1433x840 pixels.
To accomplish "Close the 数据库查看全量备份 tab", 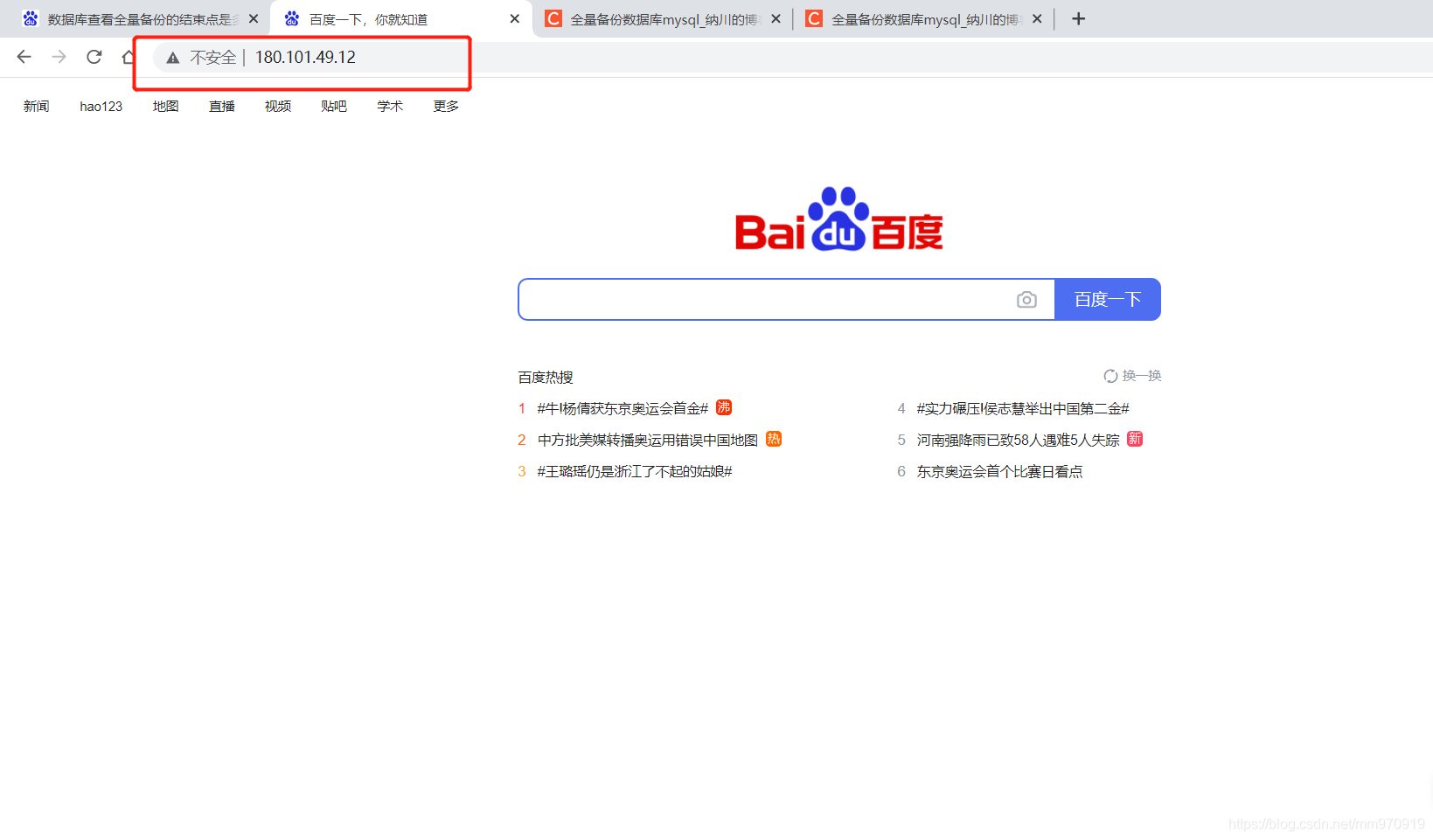I will (x=254, y=18).
